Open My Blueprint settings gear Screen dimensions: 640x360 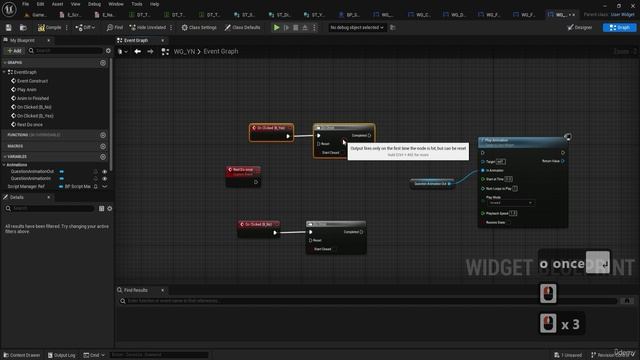click(x=108, y=51)
